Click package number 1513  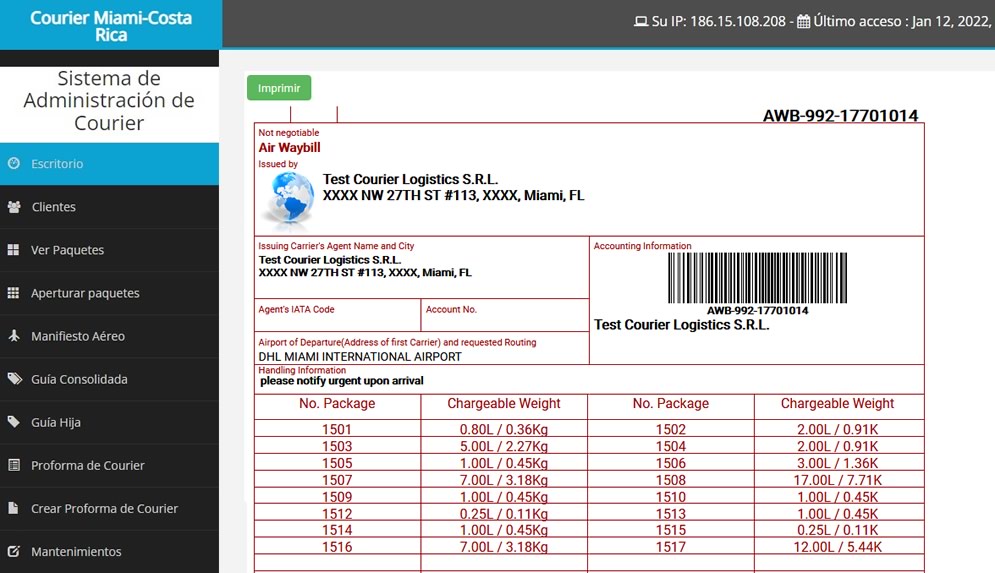tap(671, 513)
